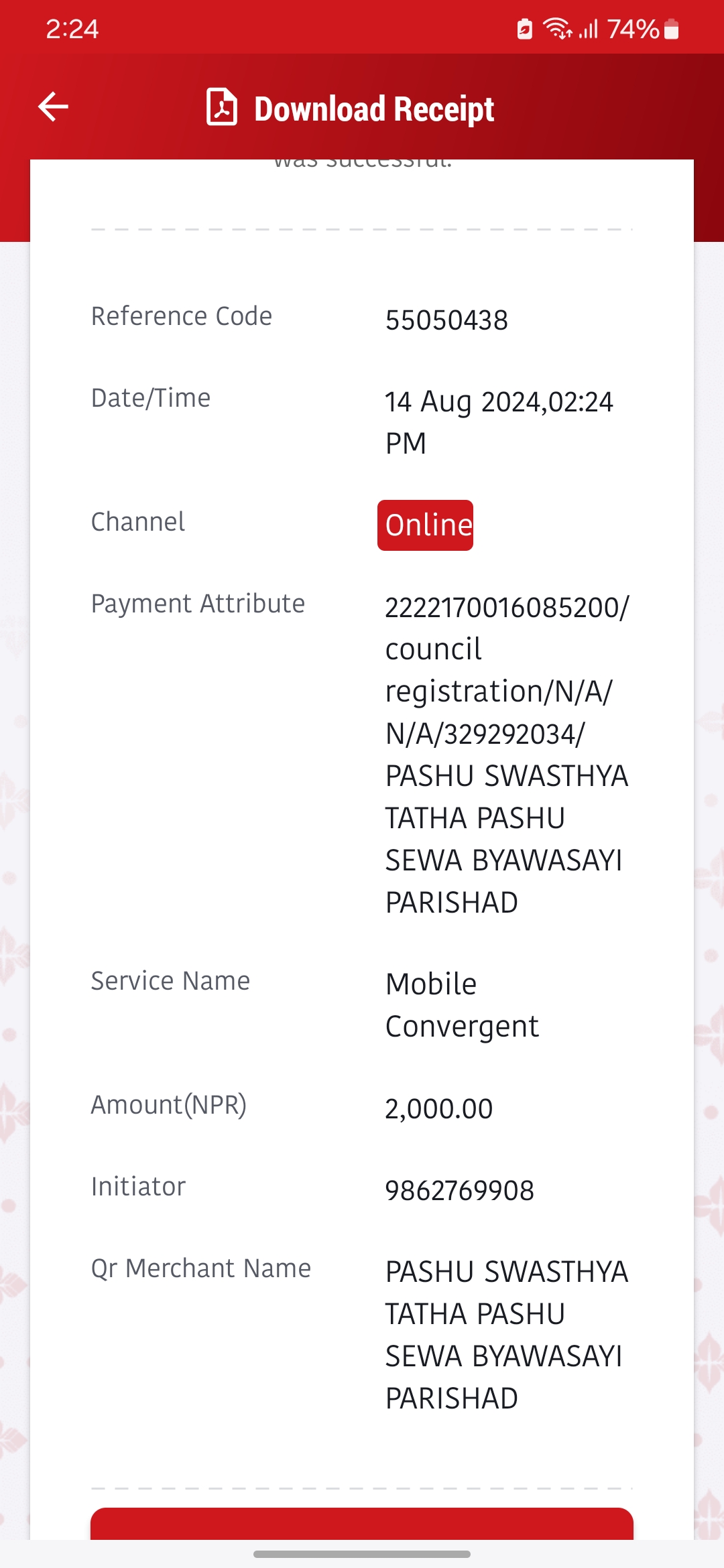Tap the Qr Merchant Name value
724x1568 pixels.
pyautogui.click(x=507, y=1335)
